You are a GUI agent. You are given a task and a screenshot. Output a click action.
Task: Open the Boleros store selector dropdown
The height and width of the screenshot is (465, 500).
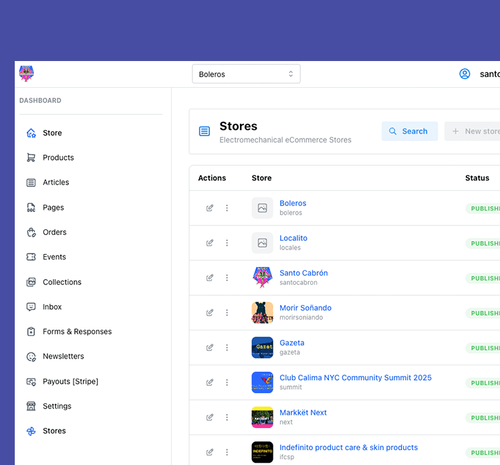point(246,74)
